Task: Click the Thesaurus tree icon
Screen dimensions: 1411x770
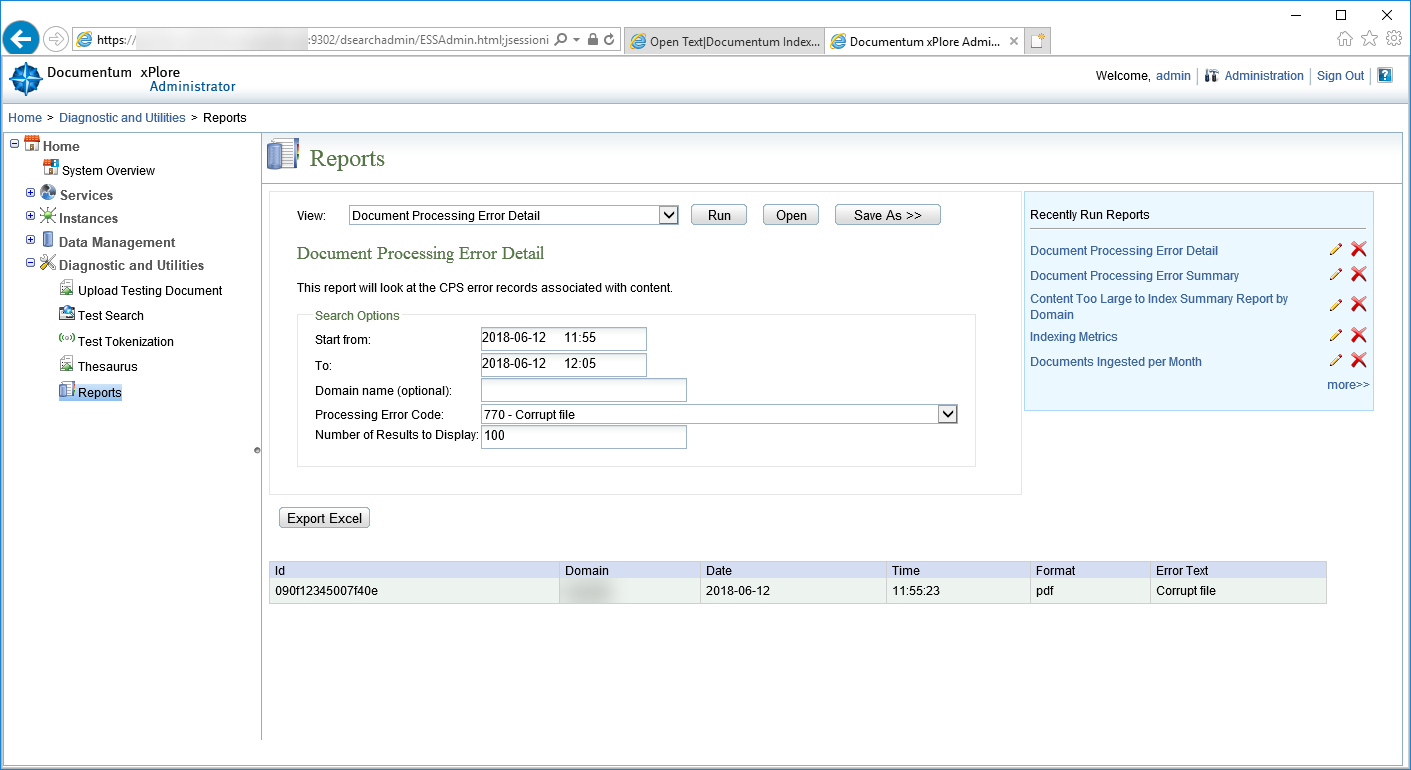Action: tap(67, 365)
